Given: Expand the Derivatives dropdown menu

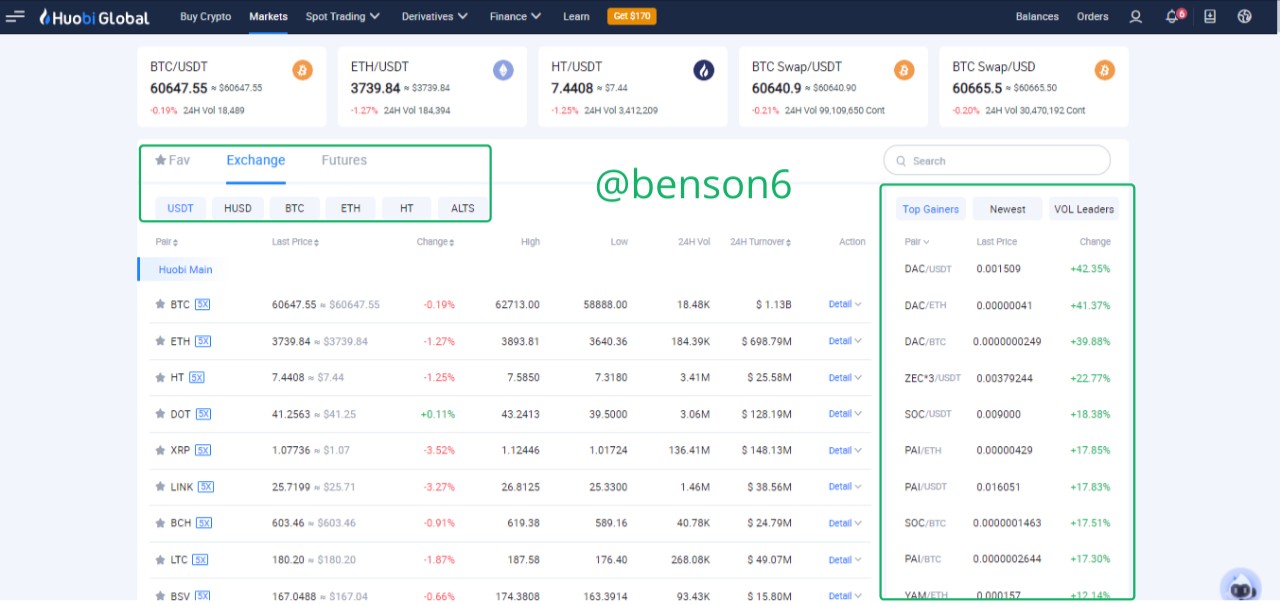Looking at the screenshot, I should tap(435, 17).
